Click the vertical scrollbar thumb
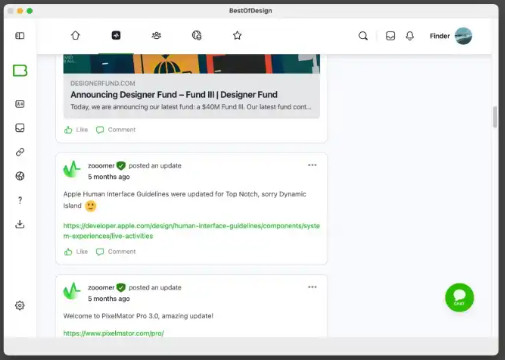The image size is (505, 360). pyautogui.click(x=495, y=117)
